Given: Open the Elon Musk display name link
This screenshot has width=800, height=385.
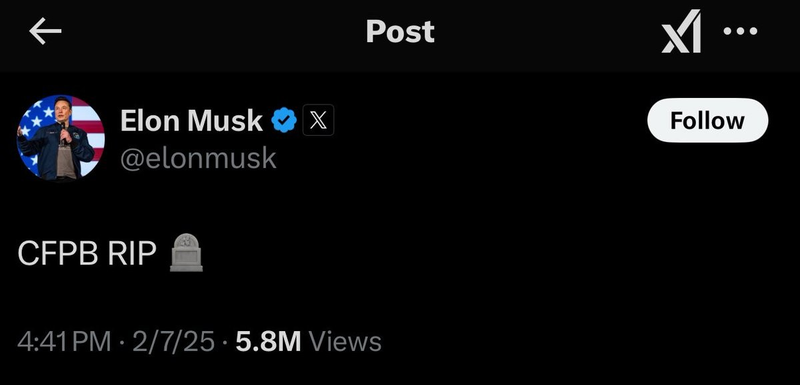Looking at the screenshot, I should (x=191, y=121).
